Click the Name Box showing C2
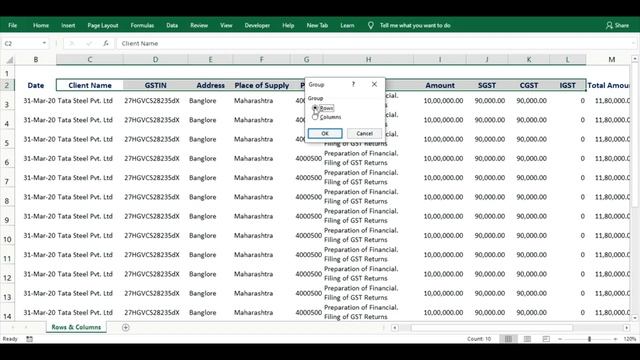This screenshot has height=360, width=640. 21,43
